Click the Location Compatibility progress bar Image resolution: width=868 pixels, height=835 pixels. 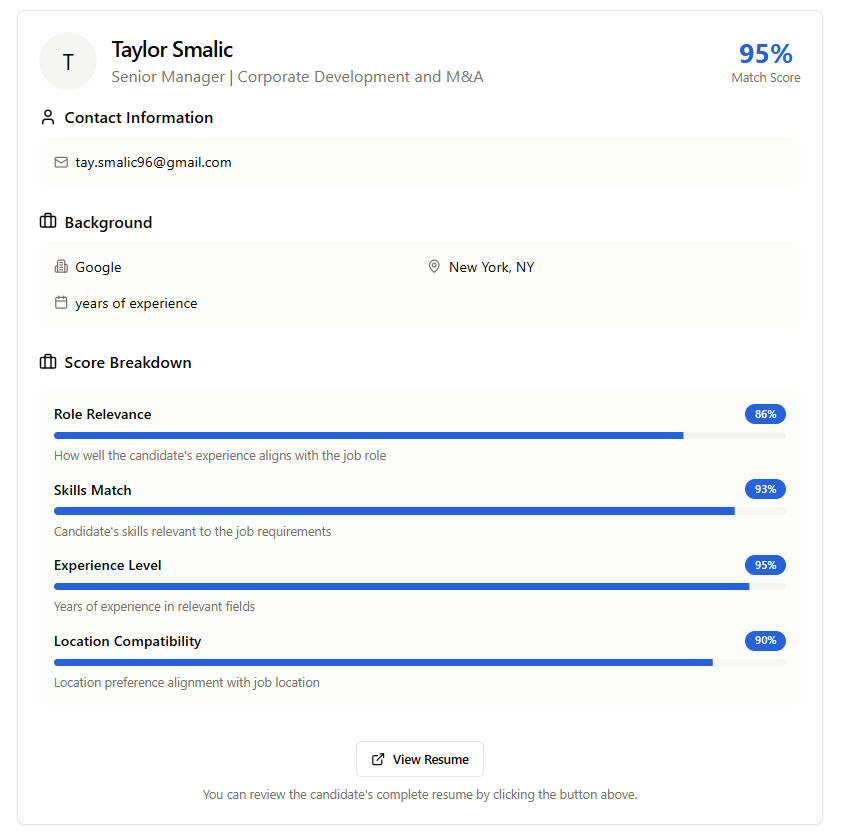(x=420, y=662)
